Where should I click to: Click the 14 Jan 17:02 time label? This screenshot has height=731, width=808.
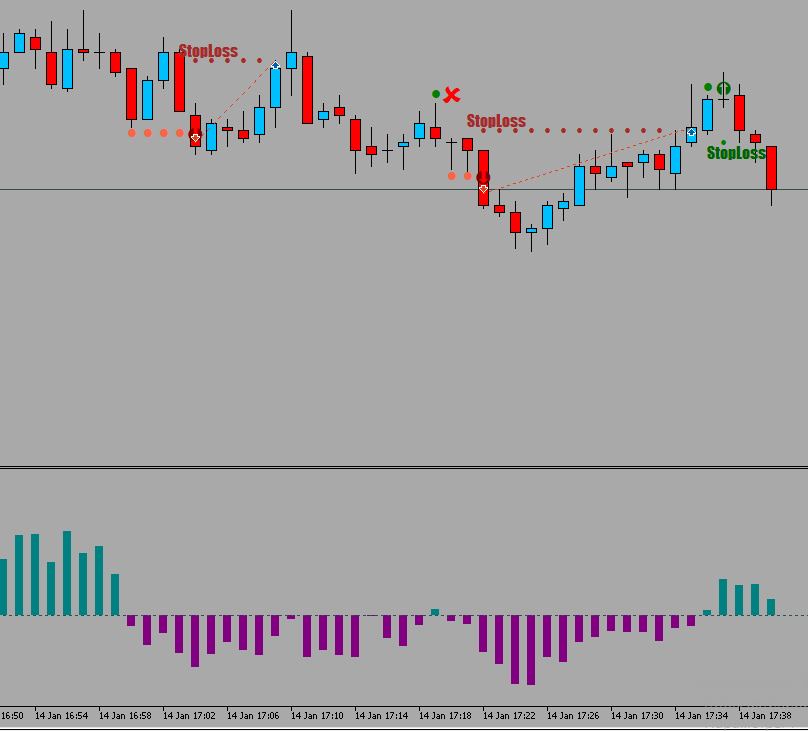pyautogui.click(x=189, y=716)
